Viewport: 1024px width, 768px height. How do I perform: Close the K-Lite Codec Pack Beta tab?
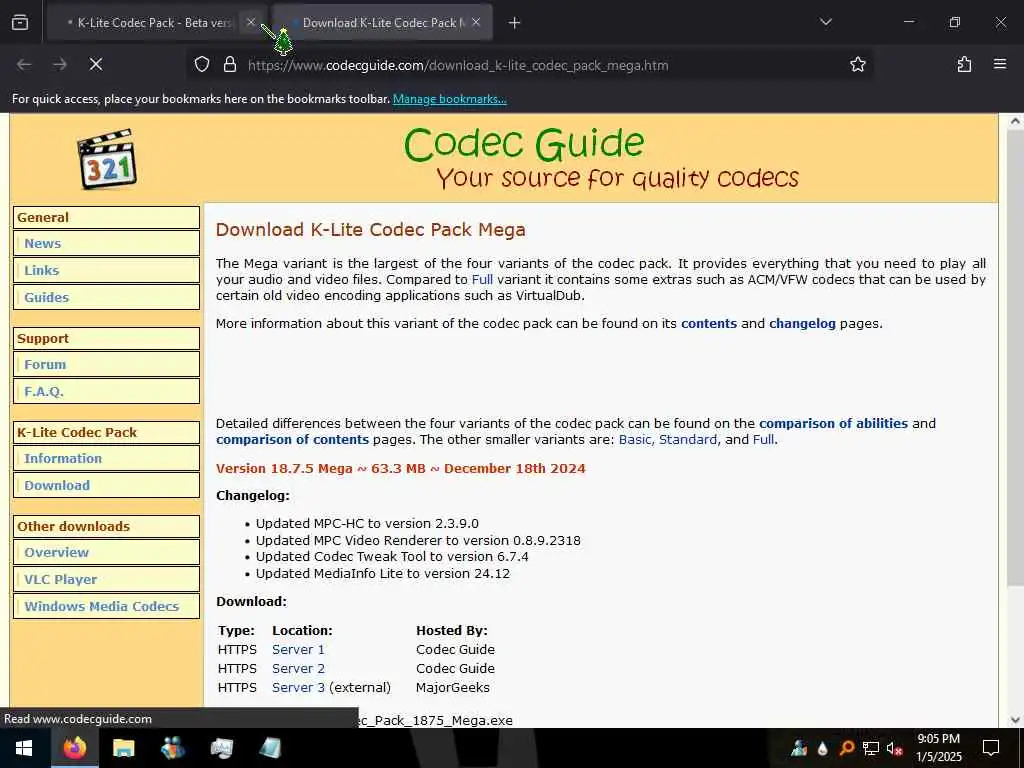coord(251,22)
